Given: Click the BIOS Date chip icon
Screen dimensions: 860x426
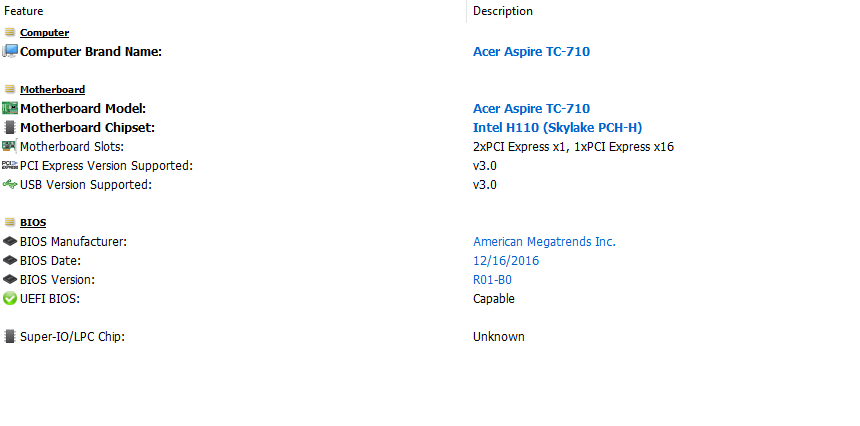Looking at the screenshot, I should coord(10,260).
